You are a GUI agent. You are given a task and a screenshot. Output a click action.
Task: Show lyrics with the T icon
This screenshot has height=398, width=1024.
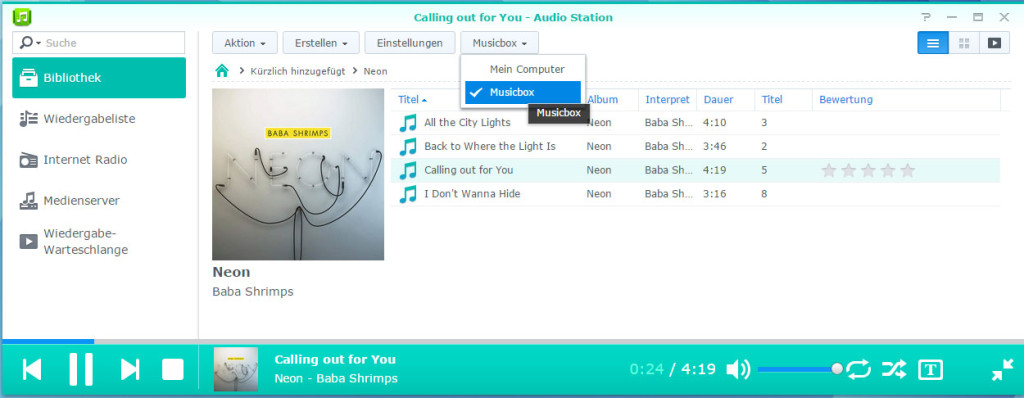(x=931, y=369)
